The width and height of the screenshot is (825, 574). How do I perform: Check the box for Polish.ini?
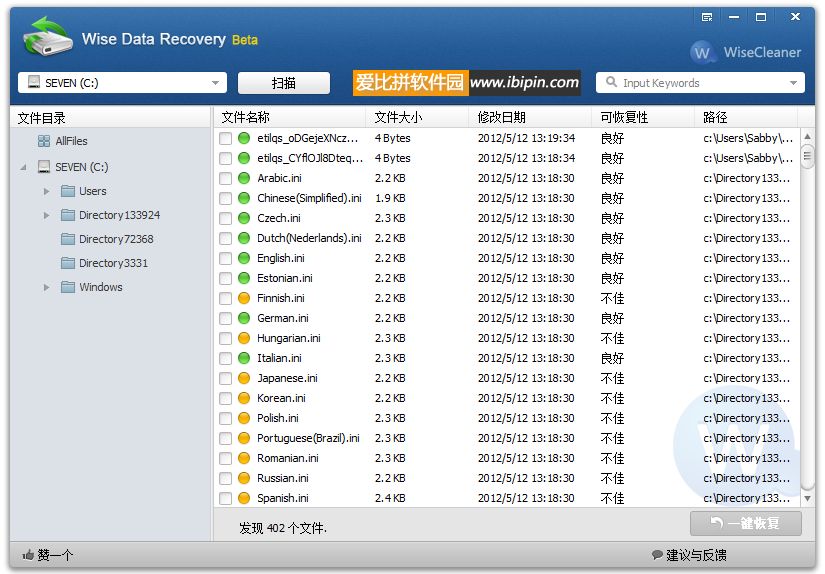pos(225,418)
